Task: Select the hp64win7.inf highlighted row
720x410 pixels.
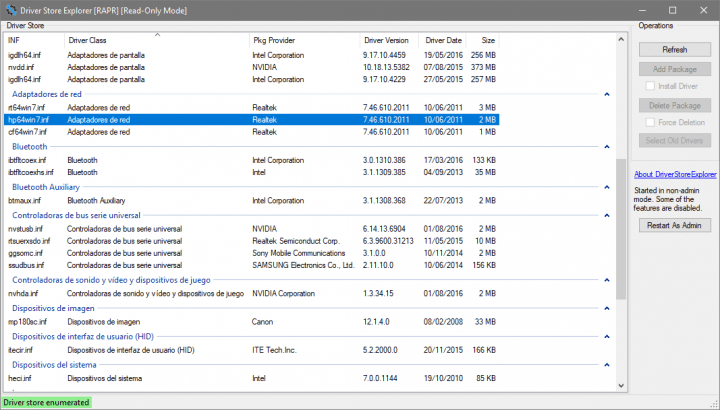Action: pos(252,120)
